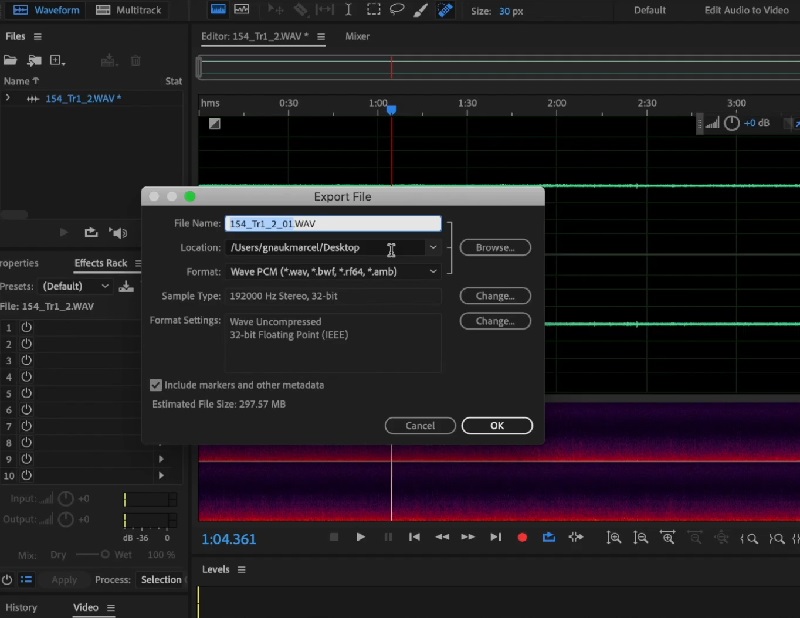The height and width of the screenshot is (618, 800).
Task: Open effect menu arrow for slot 9
Action: (x=161, y=459)
